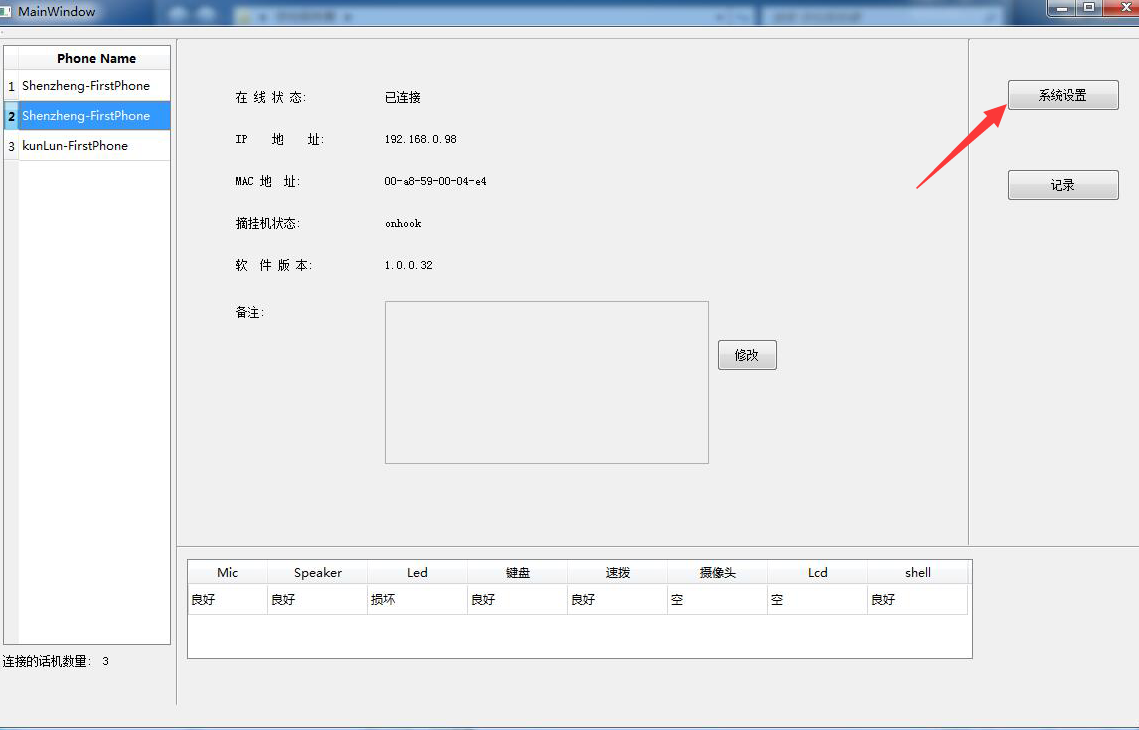The height and width of the screenshot is (730, 1139).
Task: Open the 系统设置 system settings button
Action: click(1062, 95)
